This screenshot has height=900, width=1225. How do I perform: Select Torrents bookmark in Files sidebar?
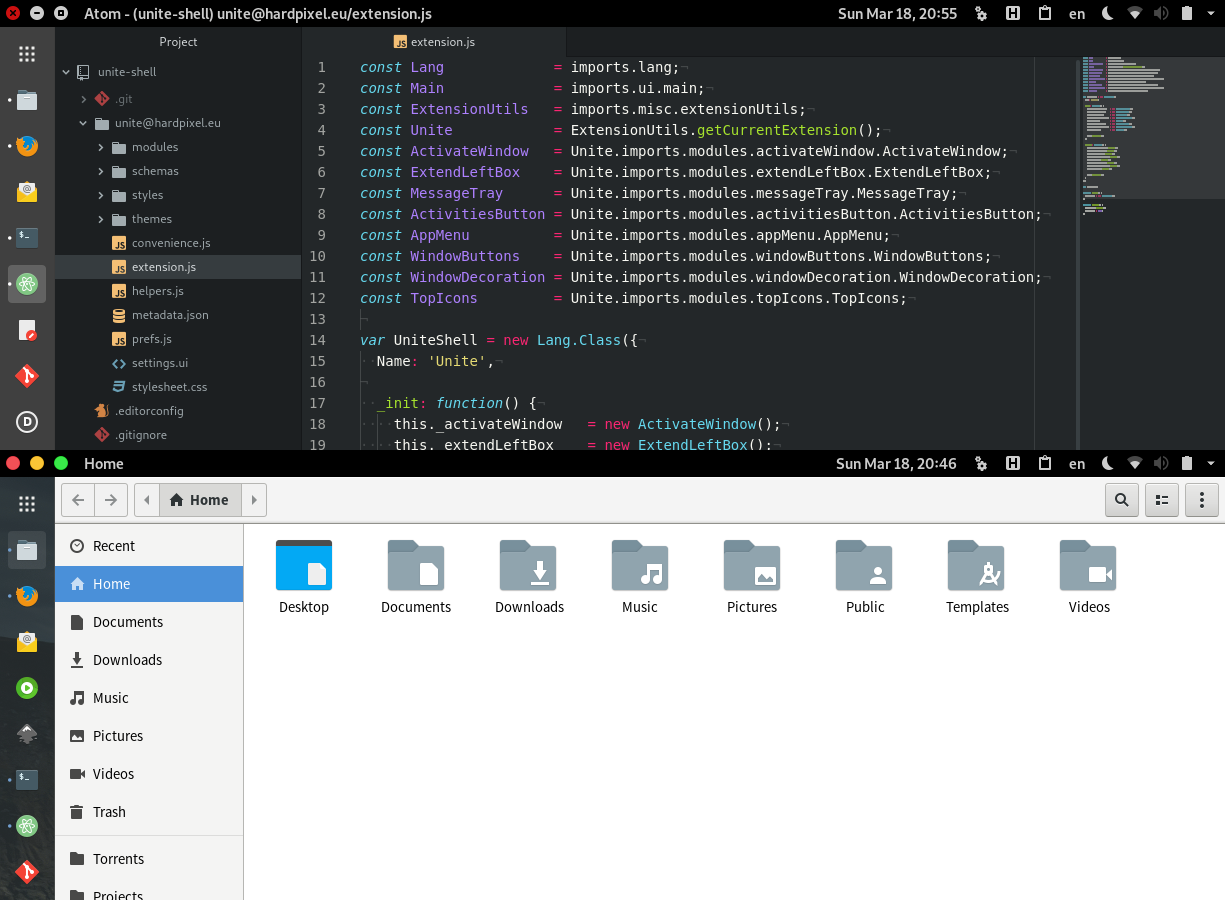(x=149, y=859)
